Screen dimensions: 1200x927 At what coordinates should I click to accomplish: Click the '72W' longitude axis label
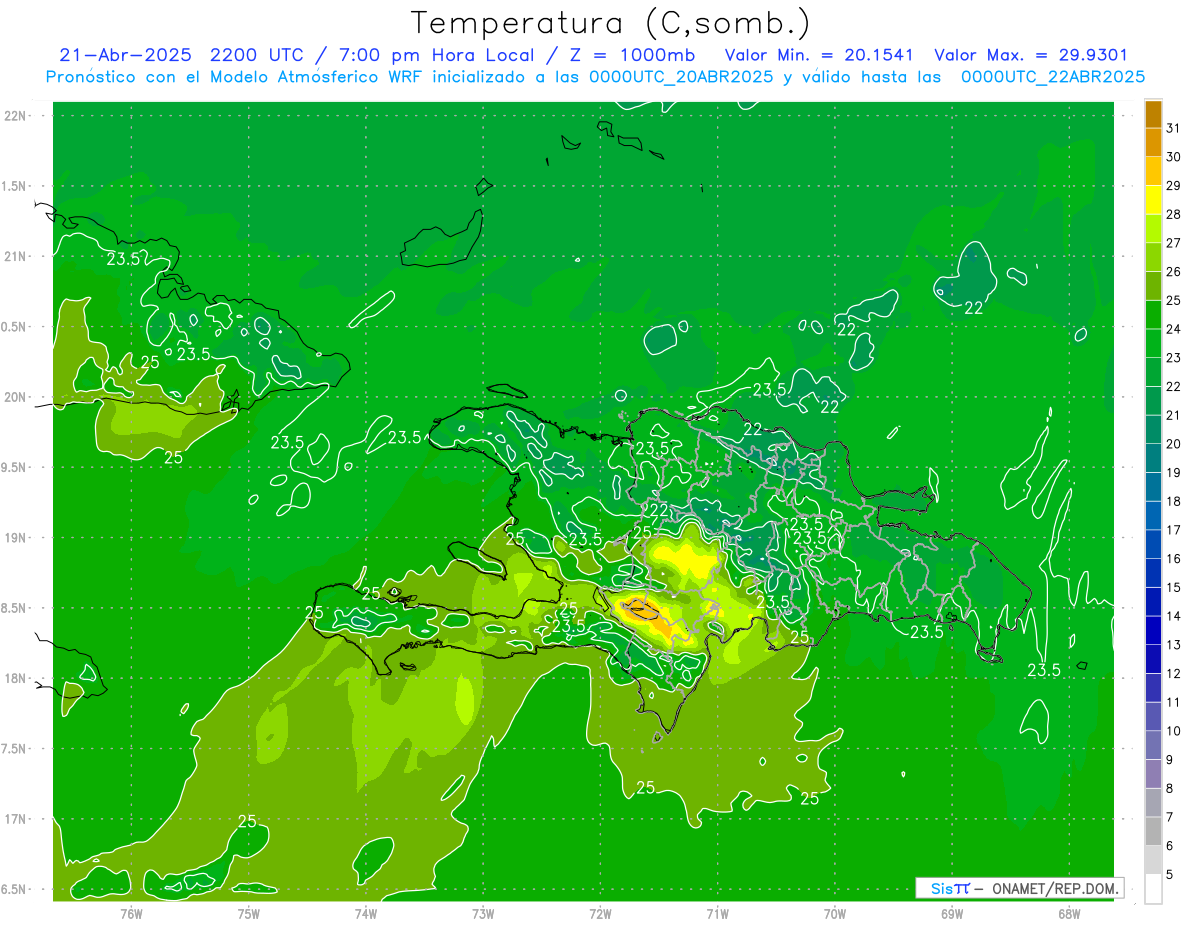(601, 913)
